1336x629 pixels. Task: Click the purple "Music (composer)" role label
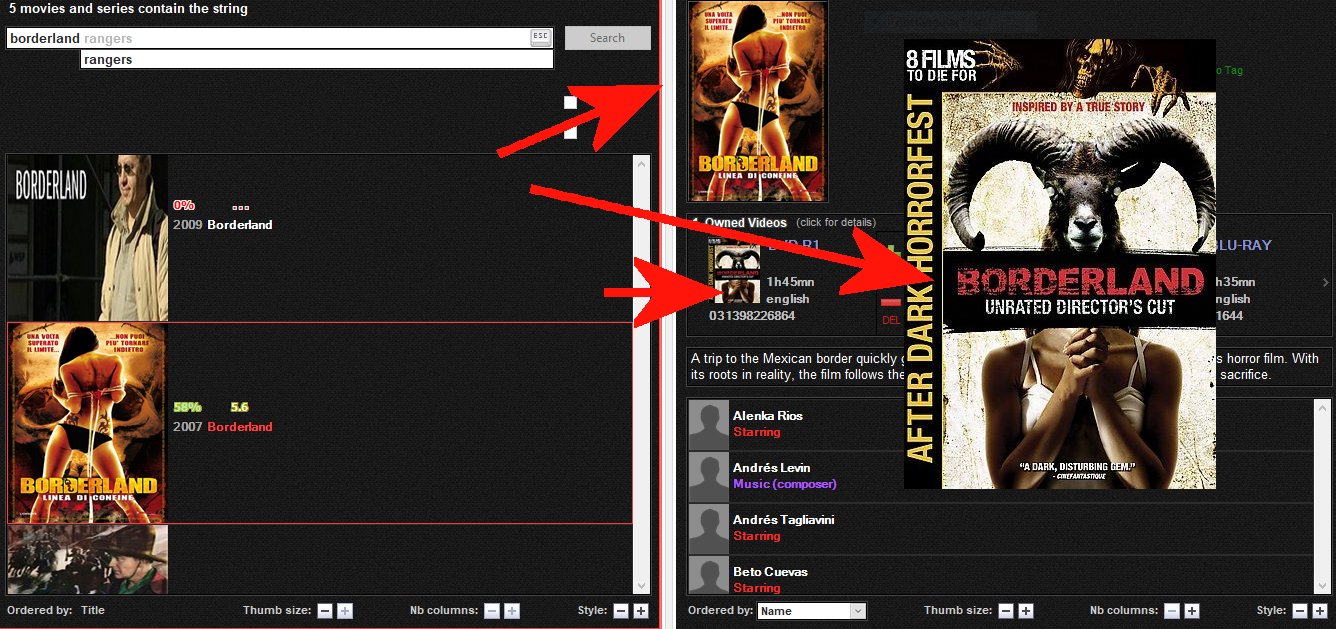[x=785, y=484]
